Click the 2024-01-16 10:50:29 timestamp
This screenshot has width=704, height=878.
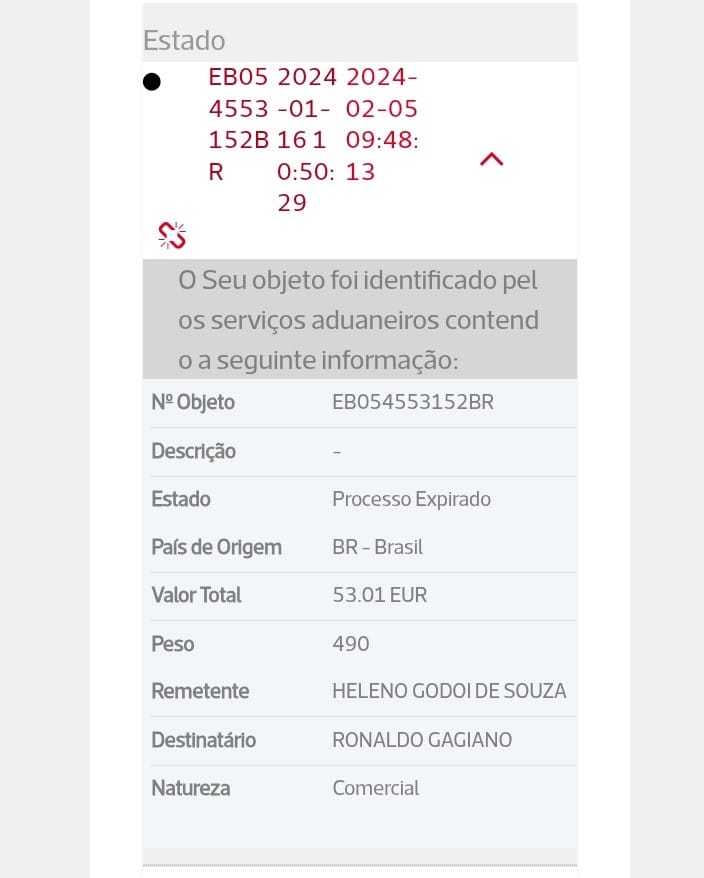tap(306, 140)
